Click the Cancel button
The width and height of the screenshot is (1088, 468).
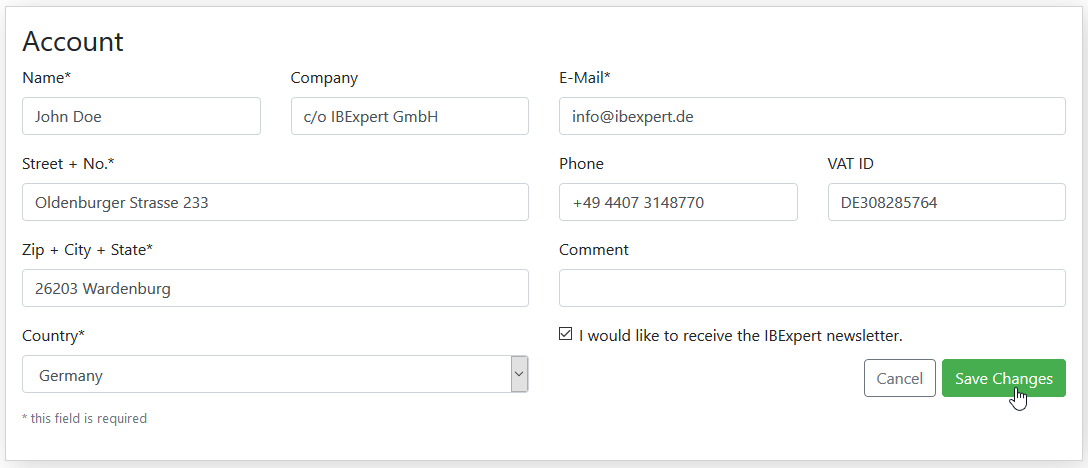[x=899, y=378]
